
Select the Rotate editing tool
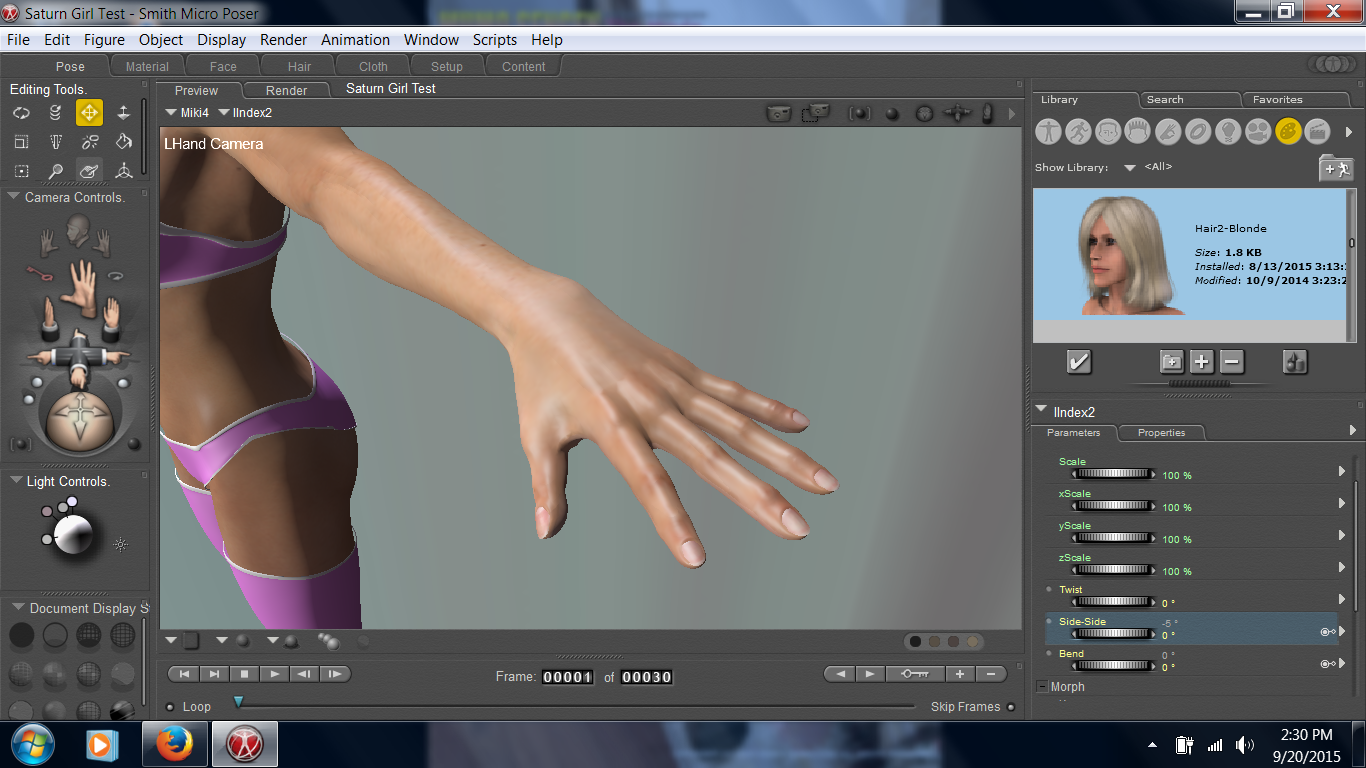(21, 113)
